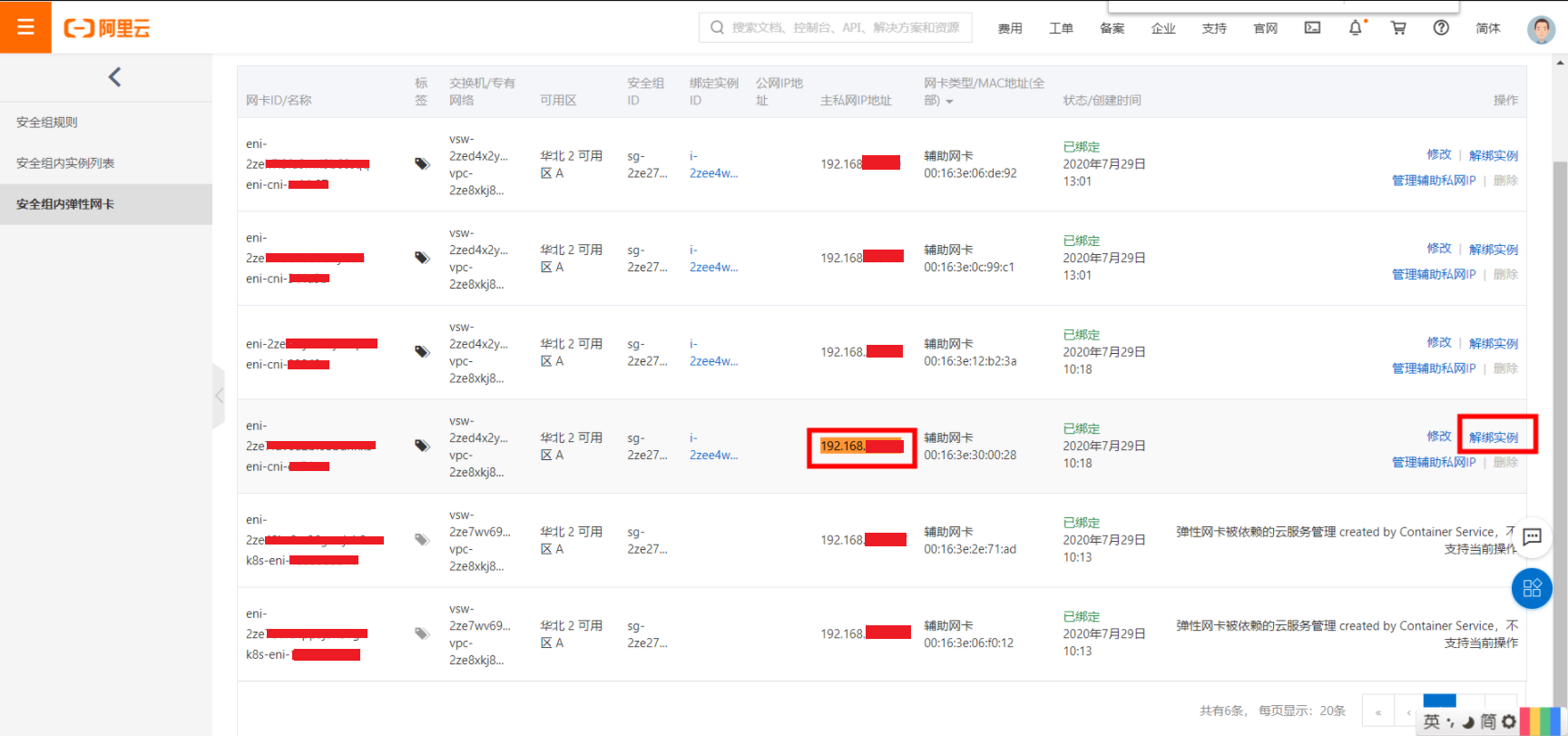Click 主私网IP地址 column header

[856, 101]
